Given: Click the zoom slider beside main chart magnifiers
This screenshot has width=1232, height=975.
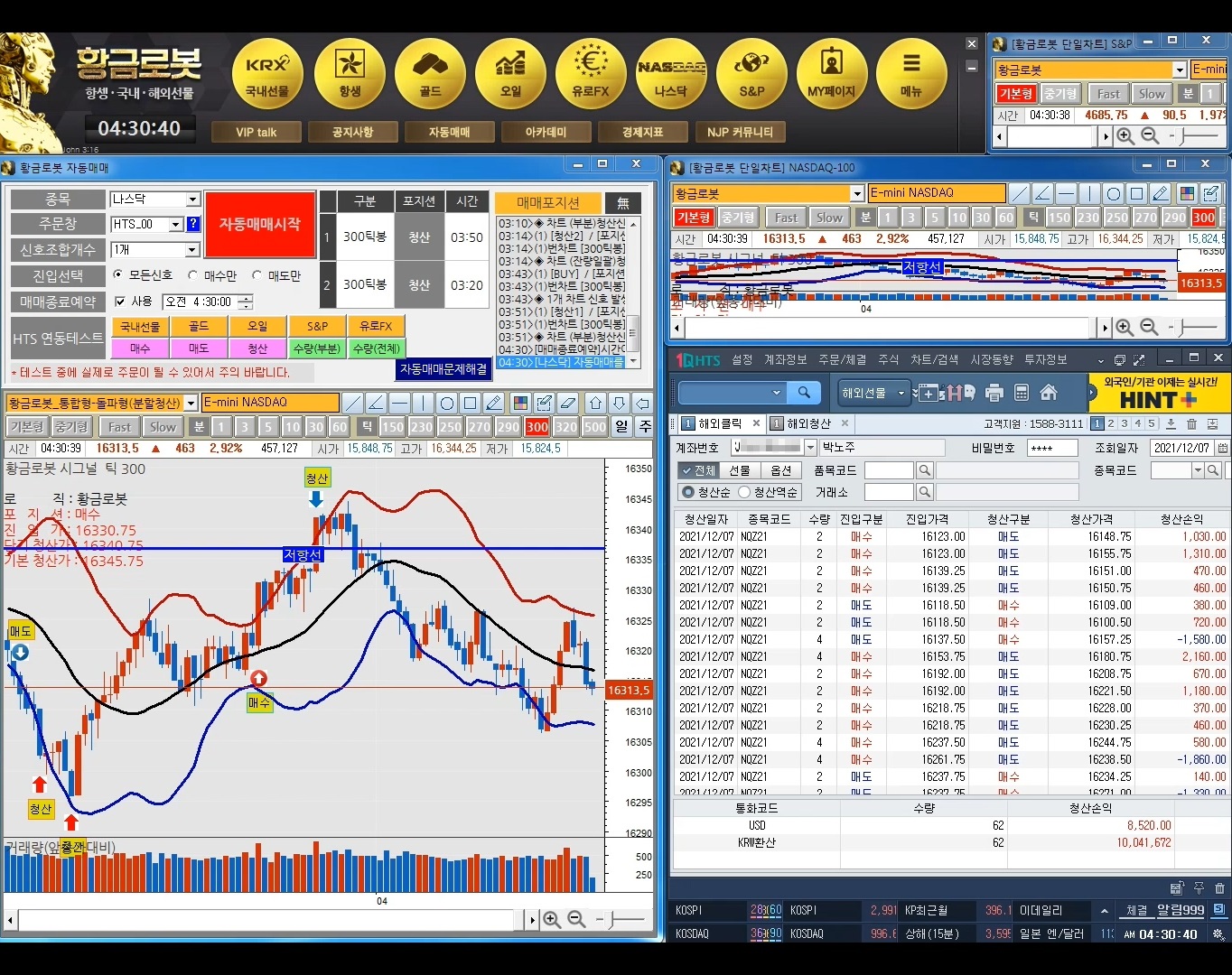Looking at the screenshot, I should 621,919.
